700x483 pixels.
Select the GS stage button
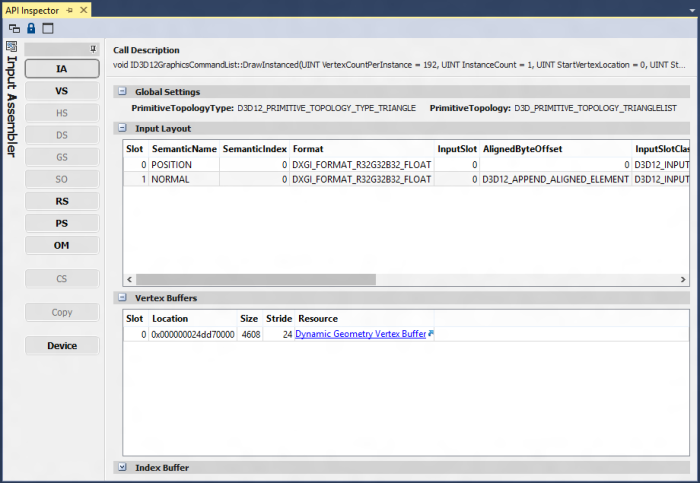[62, 157]
